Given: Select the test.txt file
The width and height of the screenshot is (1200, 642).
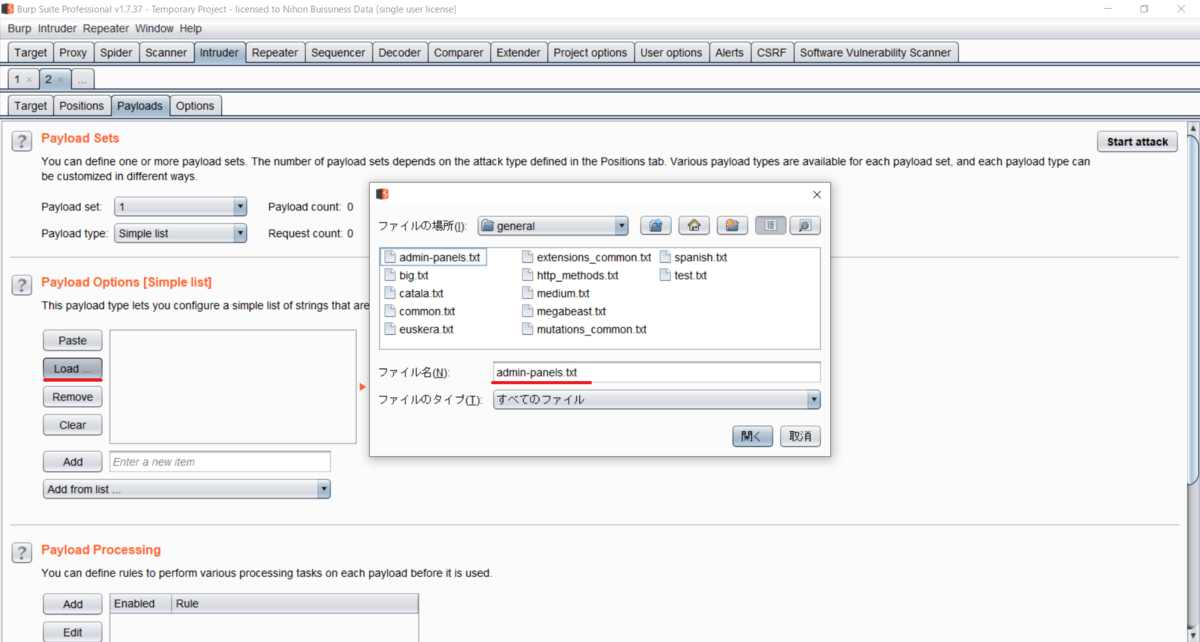Looking at the screenshot, I should coord(683,275).
